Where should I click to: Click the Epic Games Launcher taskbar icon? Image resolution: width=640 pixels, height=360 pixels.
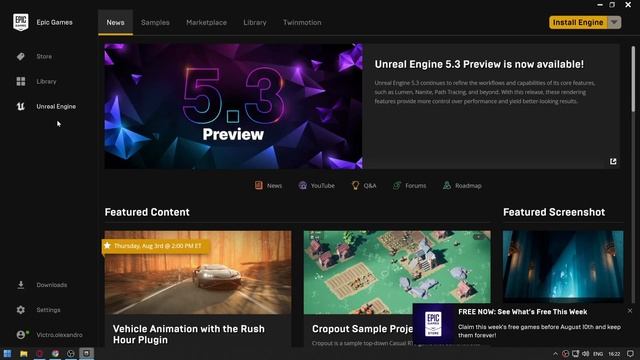(86, 353)
